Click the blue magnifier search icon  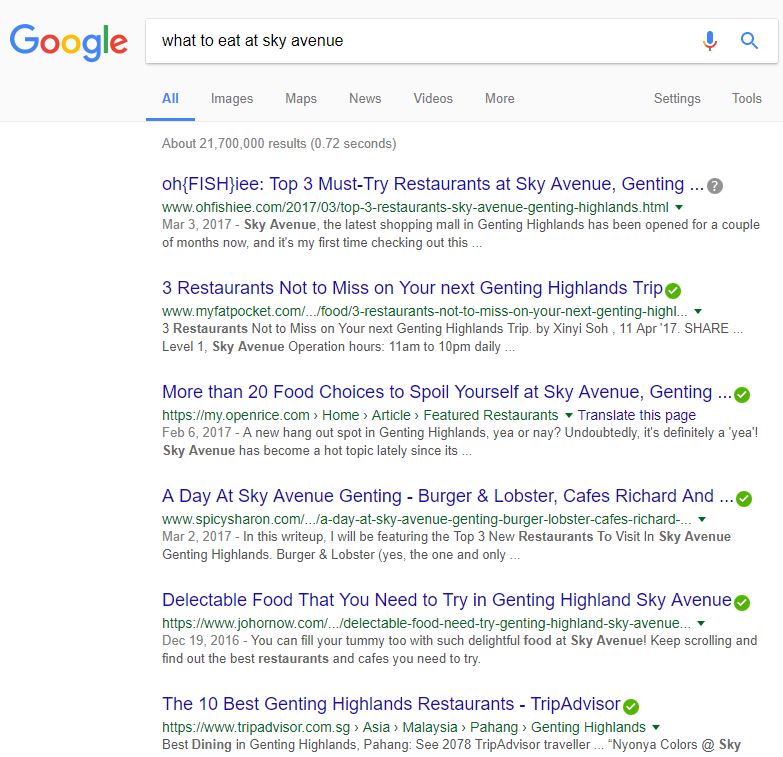pyautogui.click(x=749, y=40)
